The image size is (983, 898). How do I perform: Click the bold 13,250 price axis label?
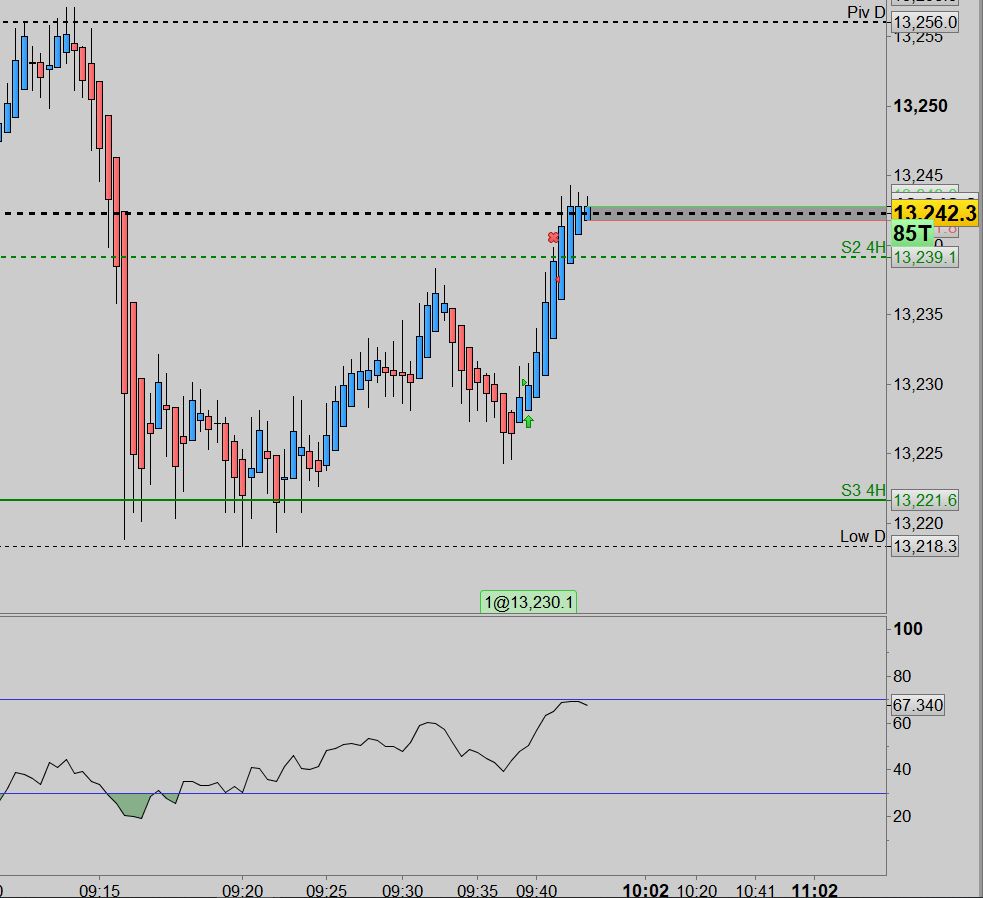920,106
